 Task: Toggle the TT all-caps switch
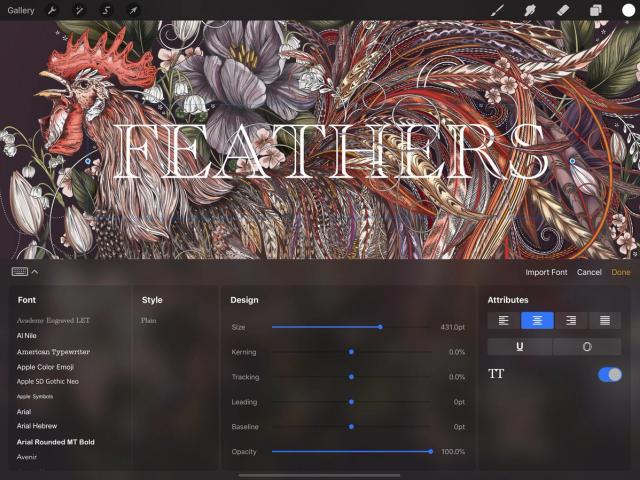pyautogui.click(x=609, y=374)
